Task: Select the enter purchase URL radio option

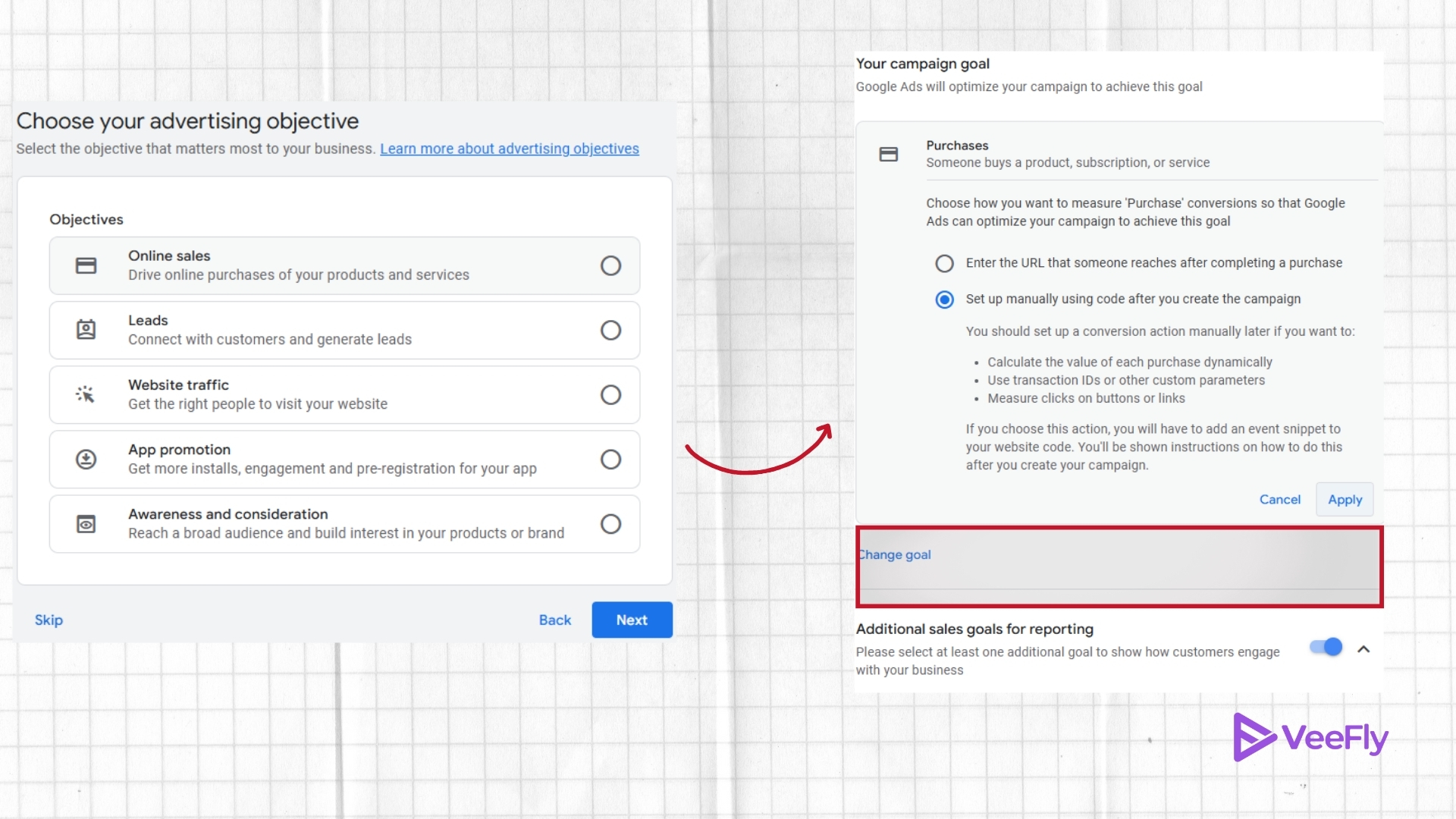Action: point(944,263)
